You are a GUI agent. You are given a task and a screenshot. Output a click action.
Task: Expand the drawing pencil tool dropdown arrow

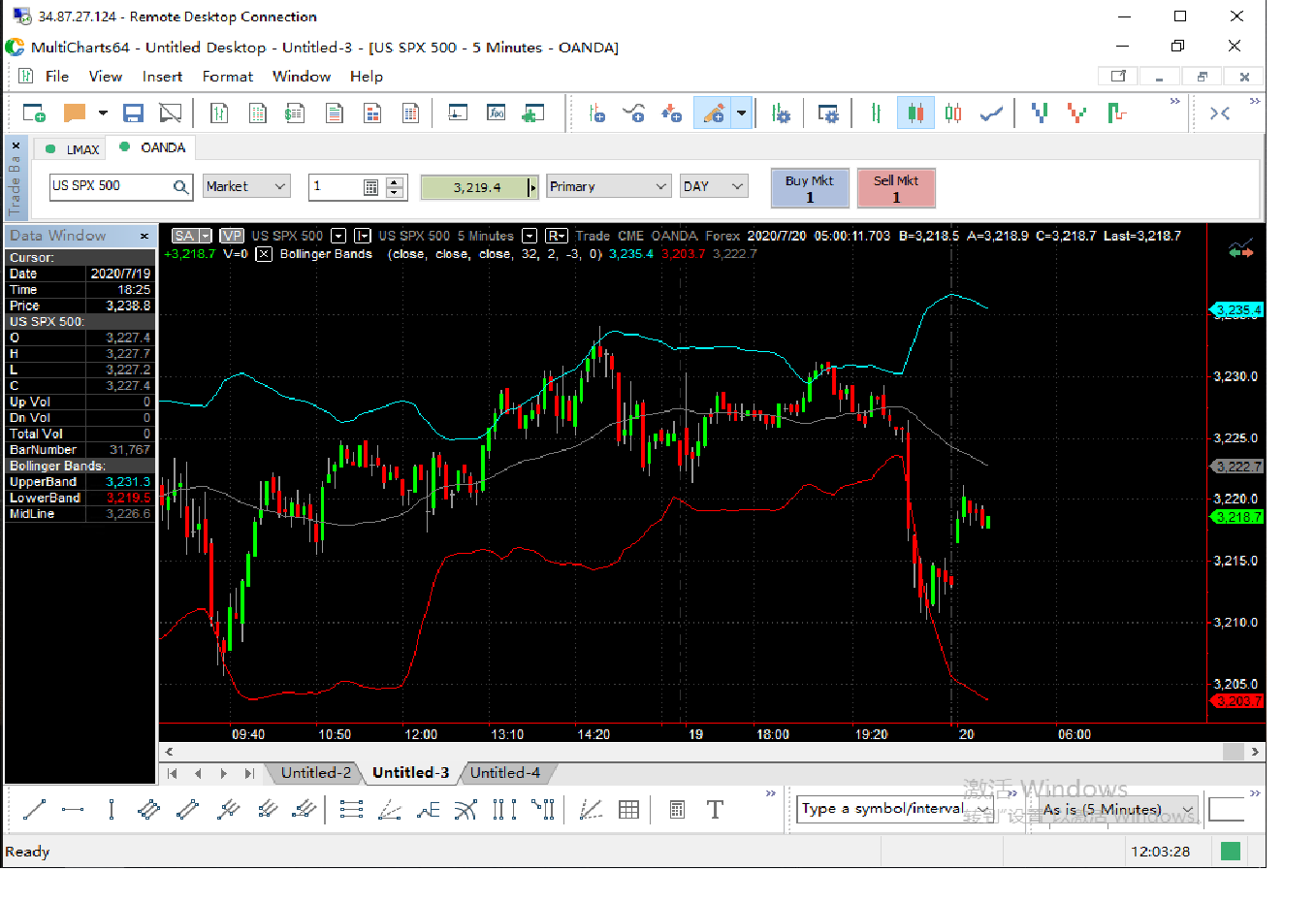[x=742, y=113]
